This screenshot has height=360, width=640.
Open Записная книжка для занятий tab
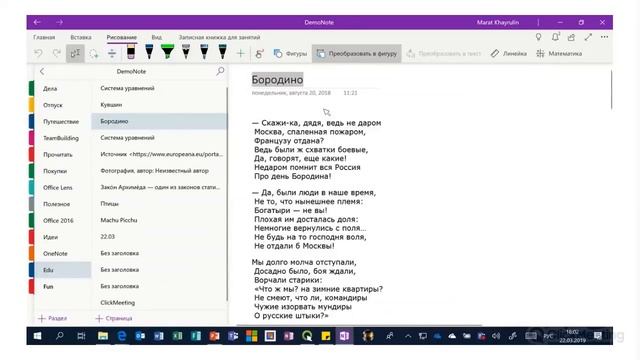click(x=219, y=37)
